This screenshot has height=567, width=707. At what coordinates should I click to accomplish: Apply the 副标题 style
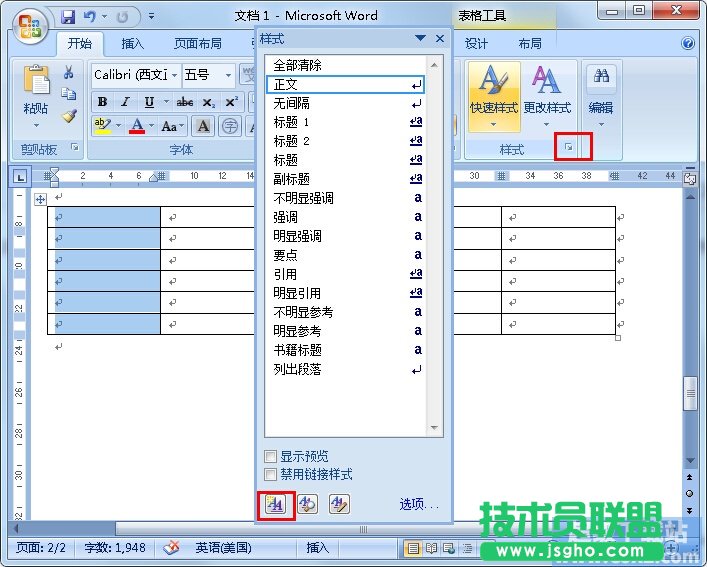coord(345,179)
